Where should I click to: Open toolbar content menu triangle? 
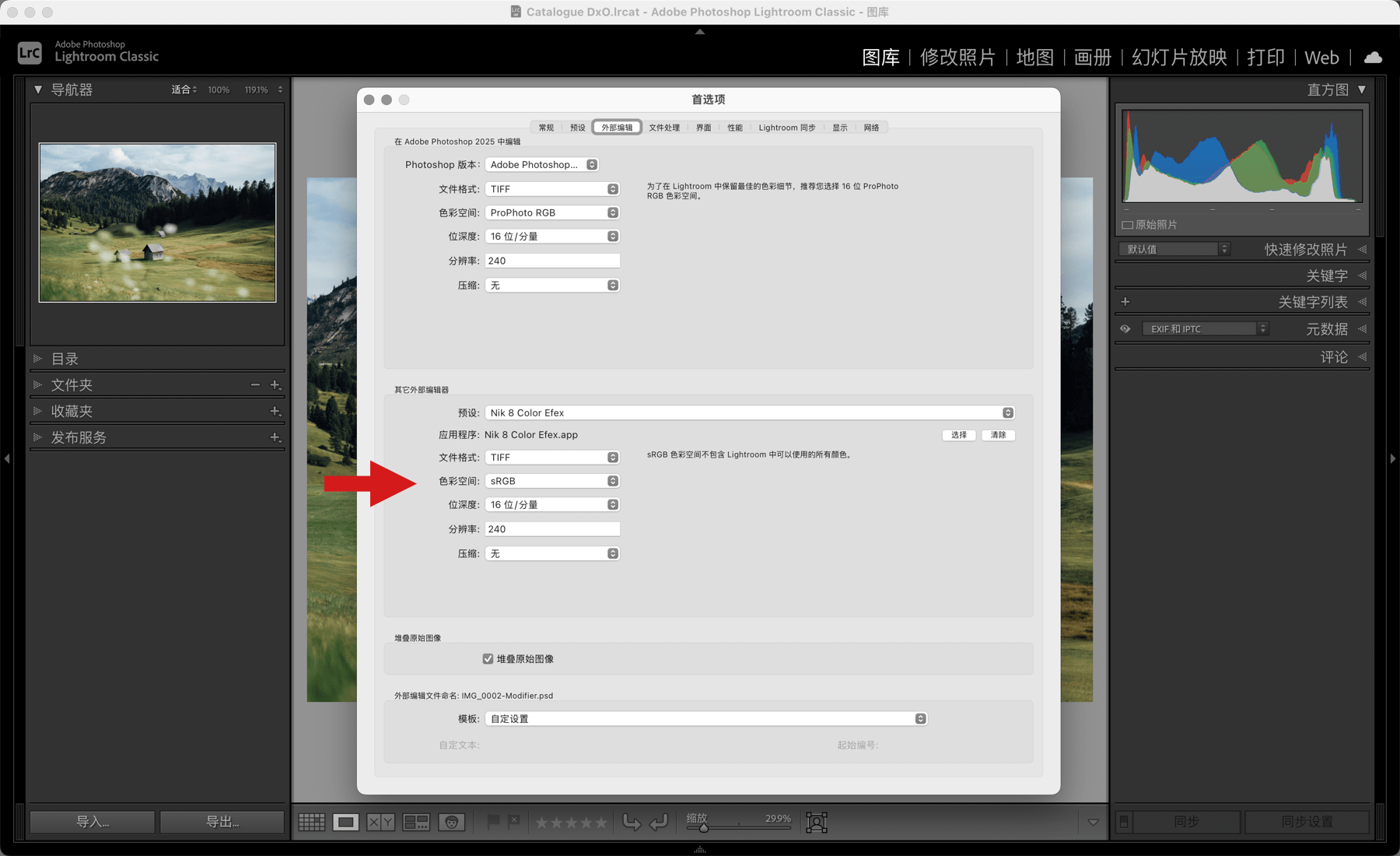[x=1093, y=822]
